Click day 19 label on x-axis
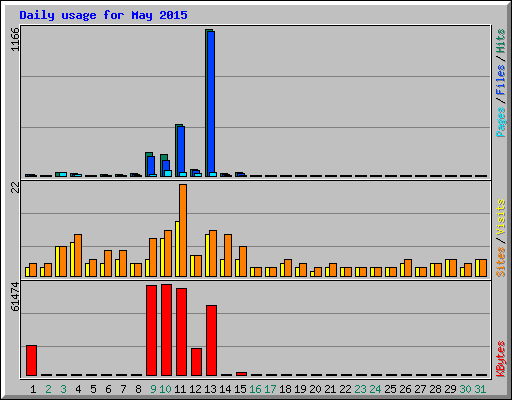 [300, 389]
